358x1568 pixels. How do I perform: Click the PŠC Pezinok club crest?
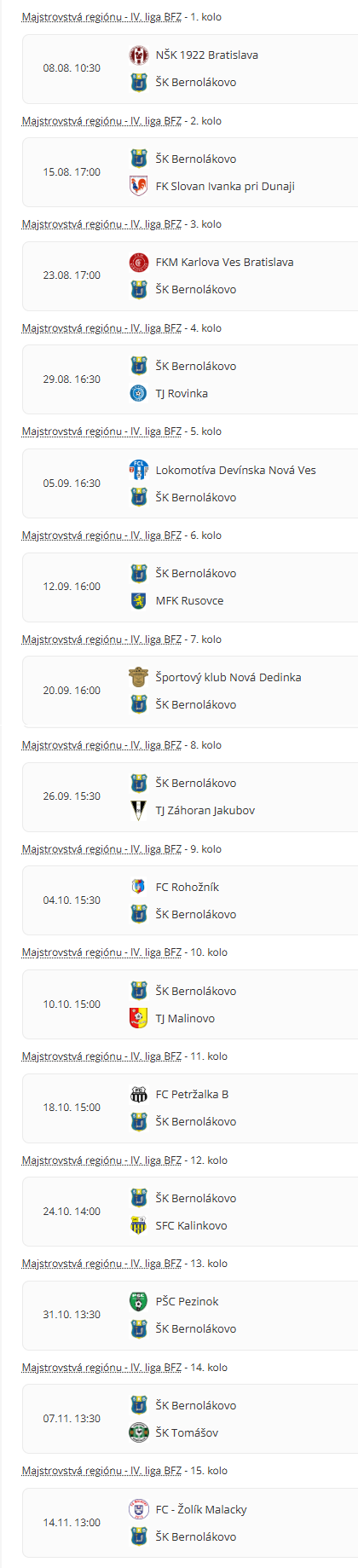[x=138, y=1302]
